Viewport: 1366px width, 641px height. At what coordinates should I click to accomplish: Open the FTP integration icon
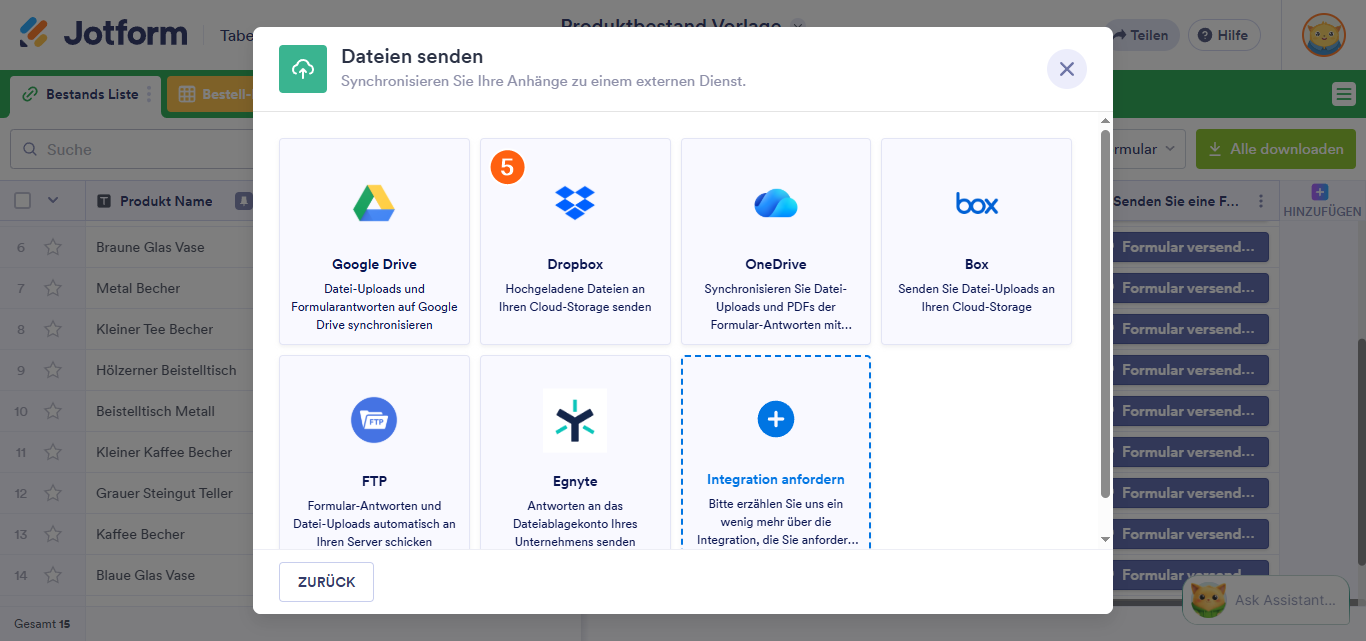[x=374, y=420]
